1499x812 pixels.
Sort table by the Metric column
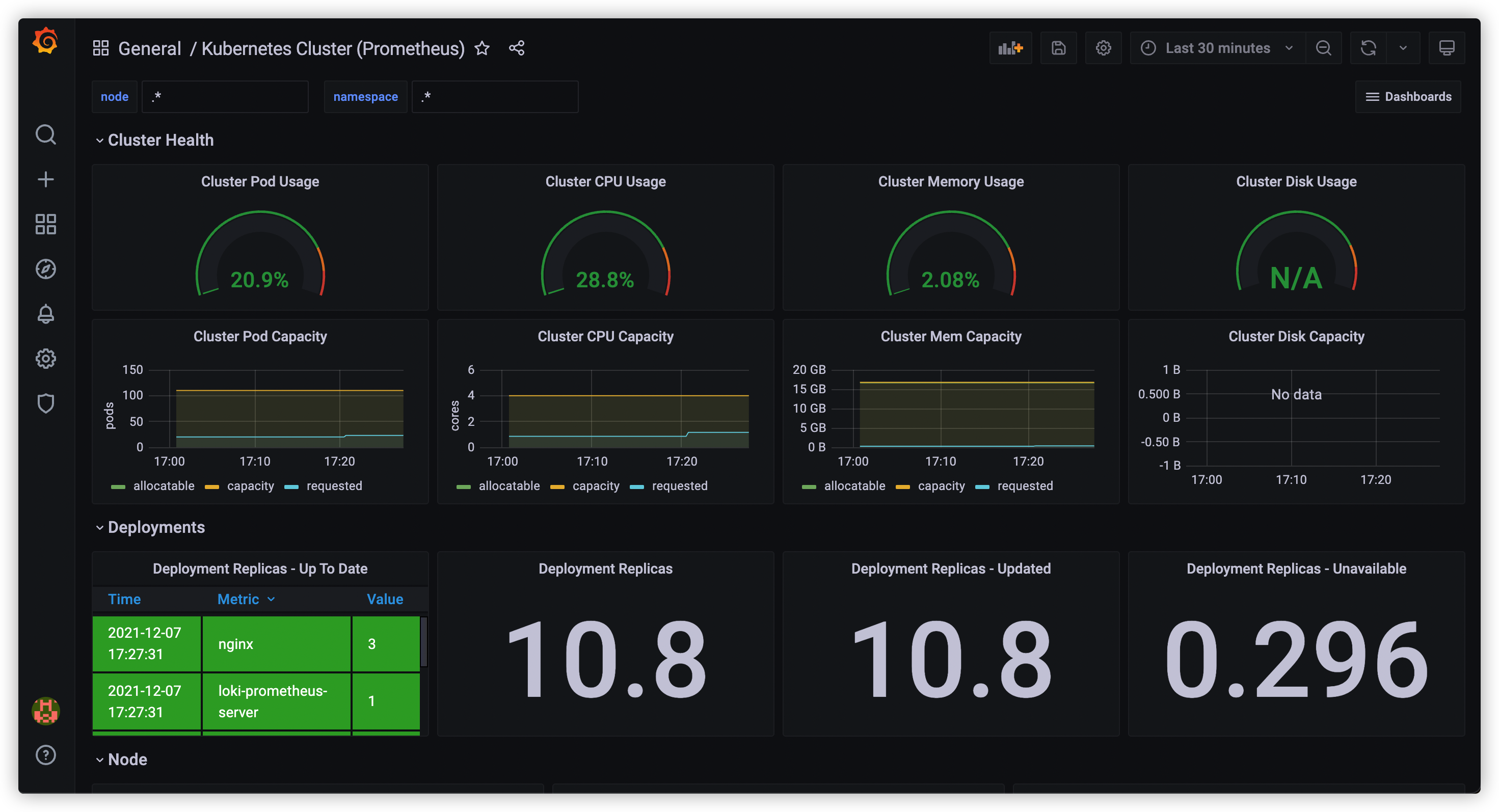[x=246, y=599]
